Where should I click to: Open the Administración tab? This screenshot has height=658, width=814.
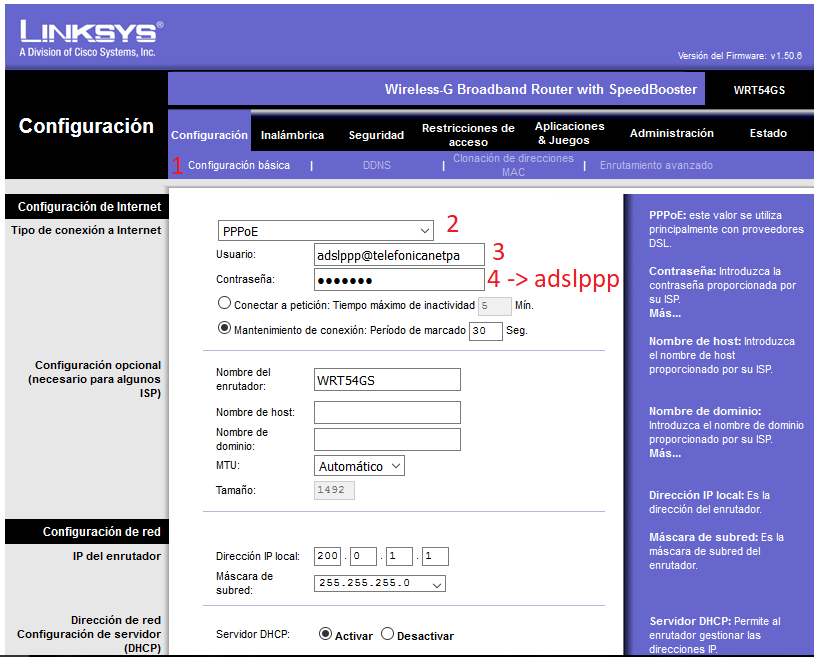click(x=672, y=133)
